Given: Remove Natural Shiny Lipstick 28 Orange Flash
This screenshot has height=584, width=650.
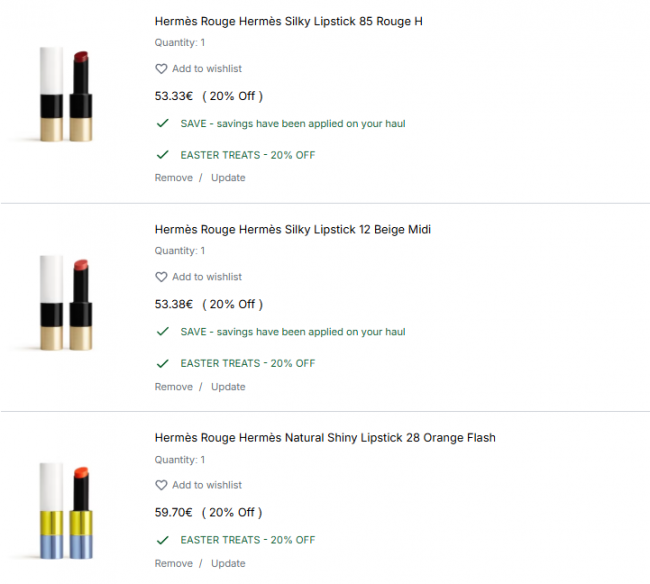Looking at the screenshot, I should tap(173, 563).
